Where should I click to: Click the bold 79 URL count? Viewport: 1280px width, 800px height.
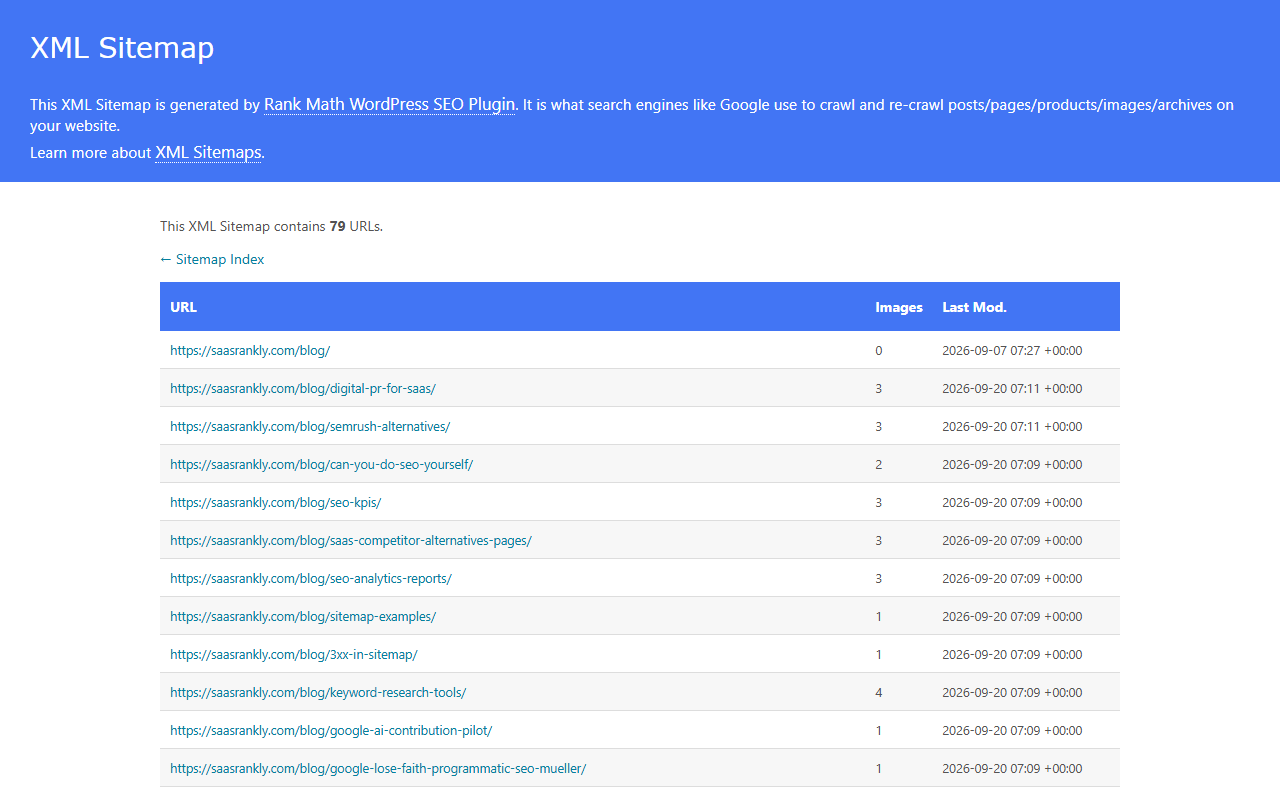[x=338, y=226]
